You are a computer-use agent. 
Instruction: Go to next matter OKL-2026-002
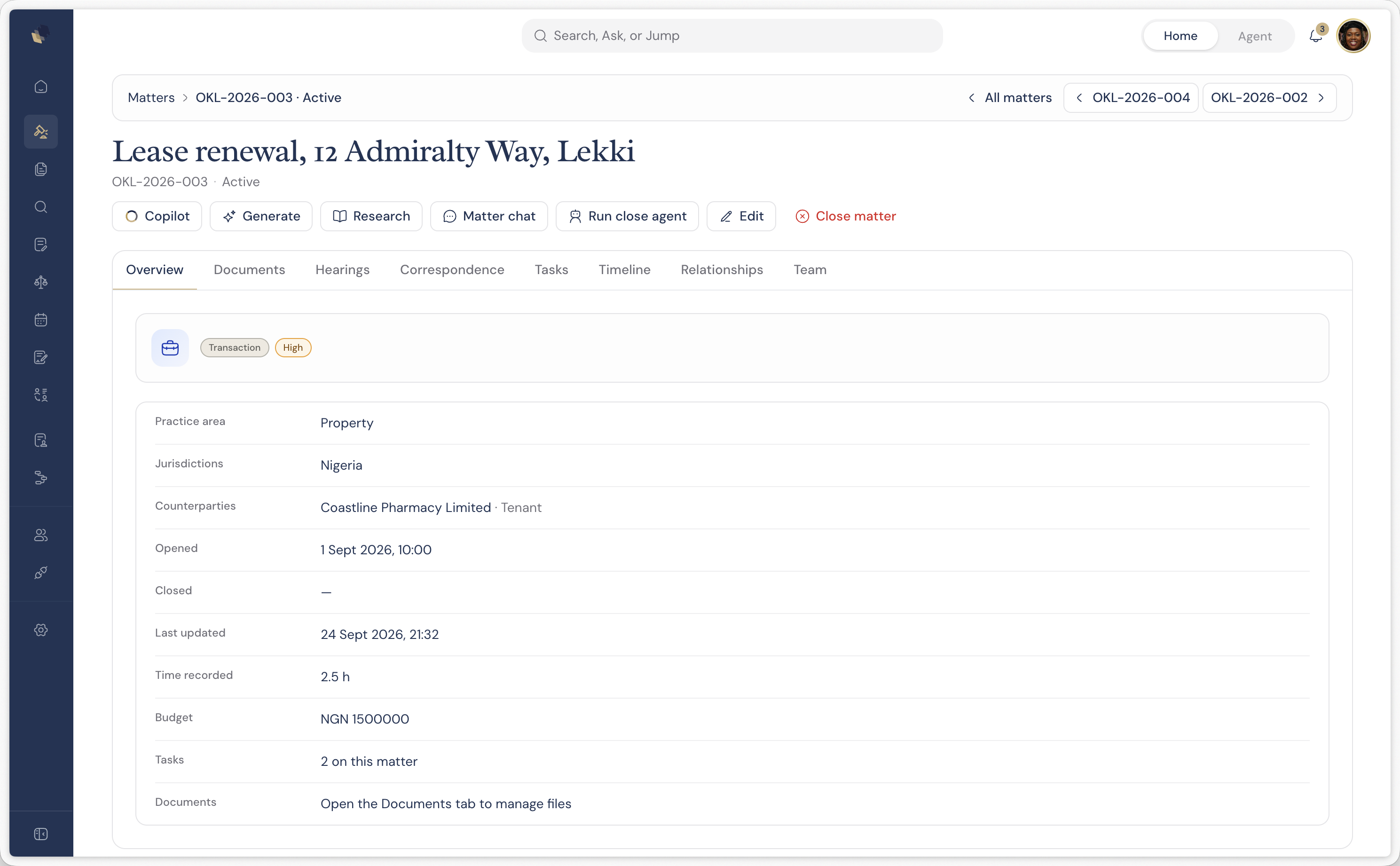(x=1269, y=98)
